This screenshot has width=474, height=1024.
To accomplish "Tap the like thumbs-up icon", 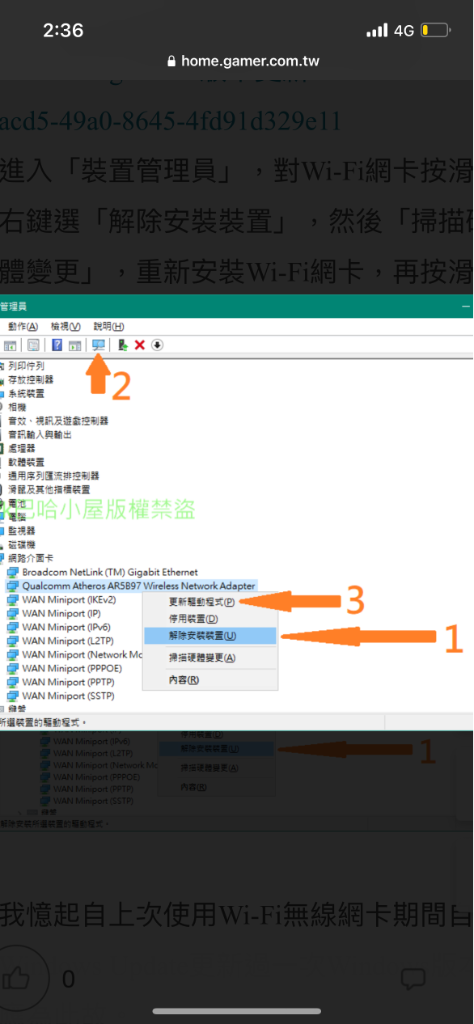I will click(x=16, y=978).
